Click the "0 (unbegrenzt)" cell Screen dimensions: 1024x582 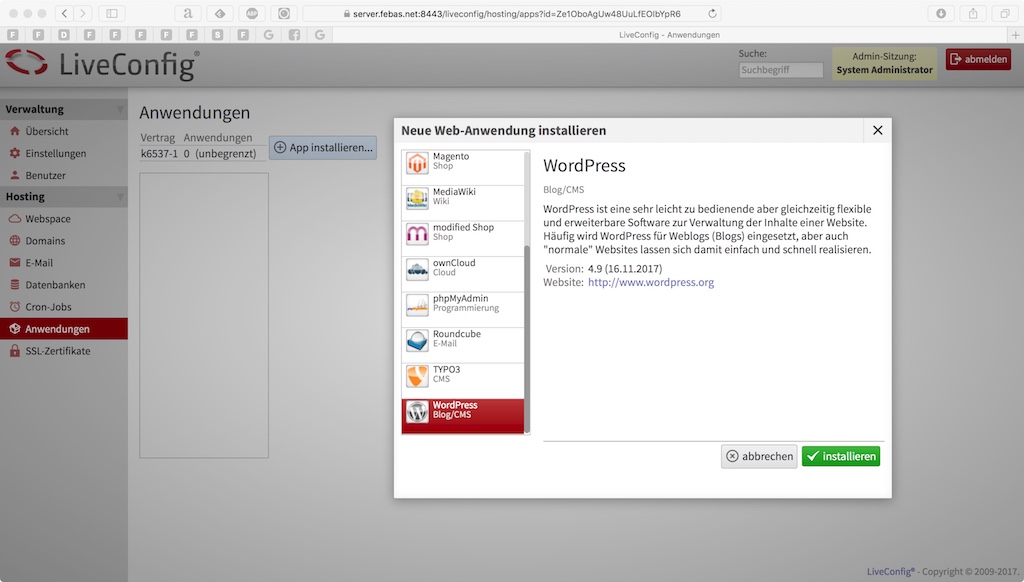219,154
